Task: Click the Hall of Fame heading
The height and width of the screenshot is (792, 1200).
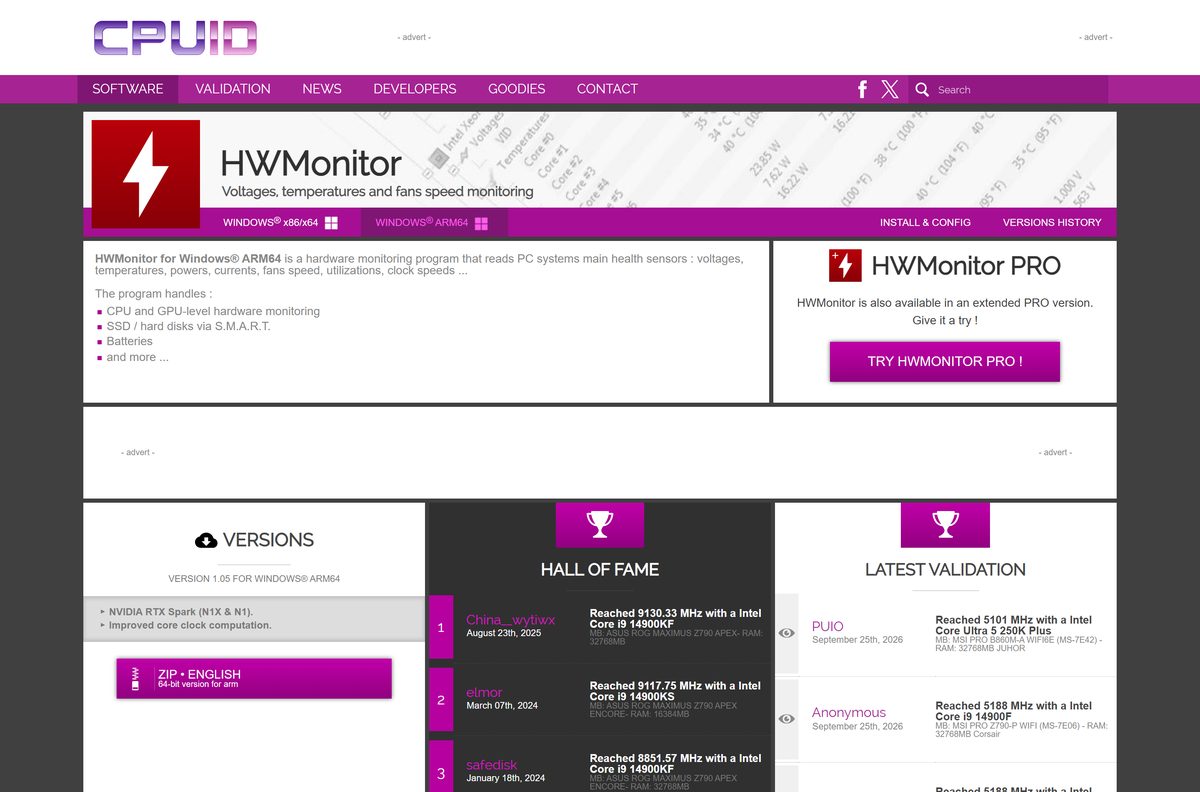Action: click(600, 570)
